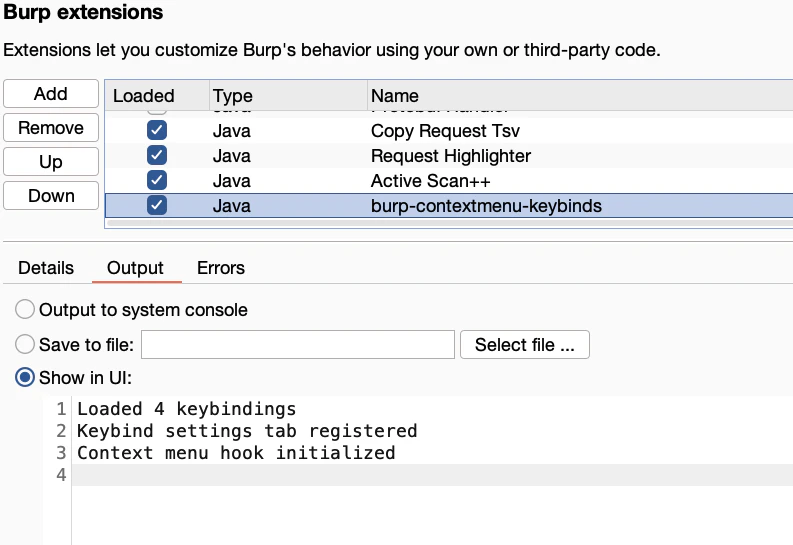The width and height of the screenshot is (793, 545).
Task: Click the Save to file path field
Action: tap(298, 345)
